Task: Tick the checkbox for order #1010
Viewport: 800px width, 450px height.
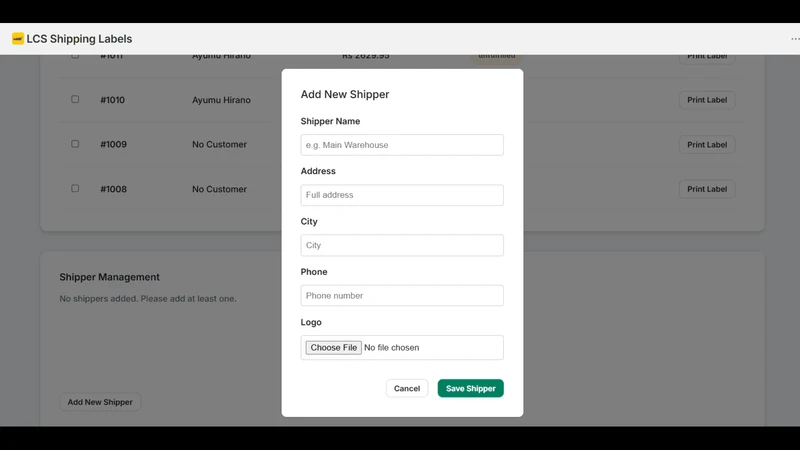Action: coord(75,99)
